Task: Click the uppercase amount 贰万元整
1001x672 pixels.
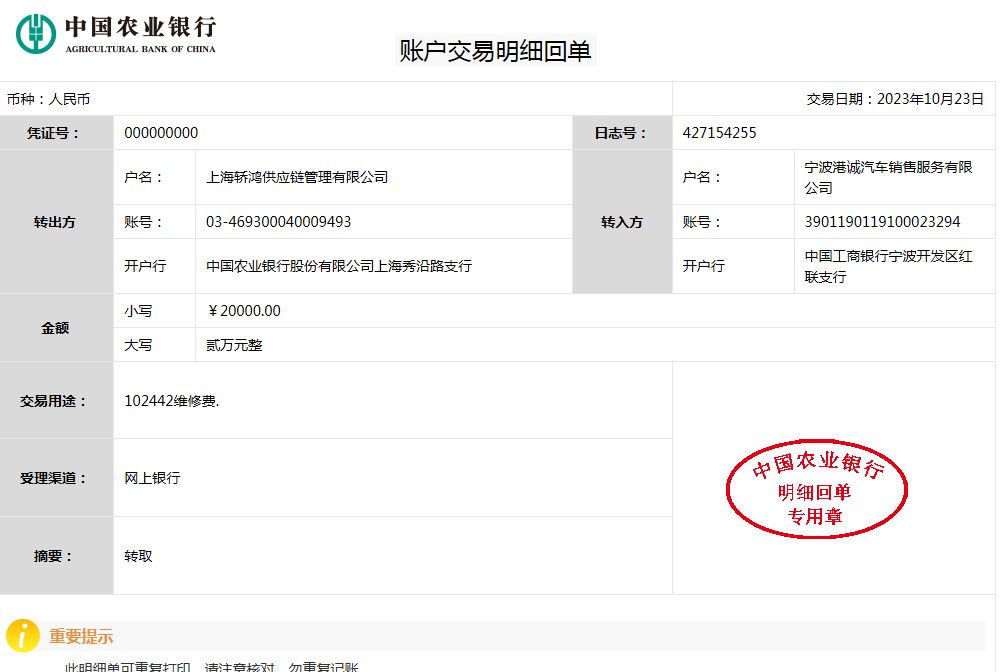Action: point(235,345)
